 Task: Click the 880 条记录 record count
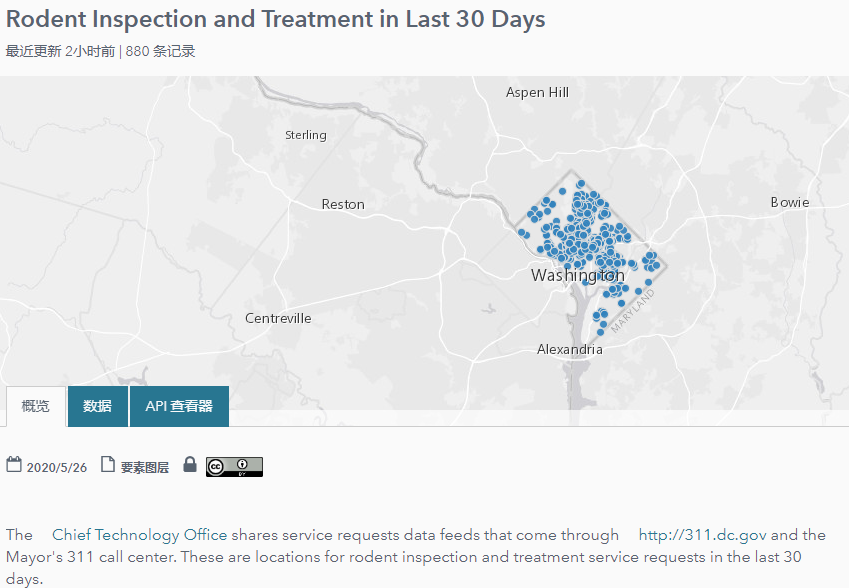click(x=160, y=52)
